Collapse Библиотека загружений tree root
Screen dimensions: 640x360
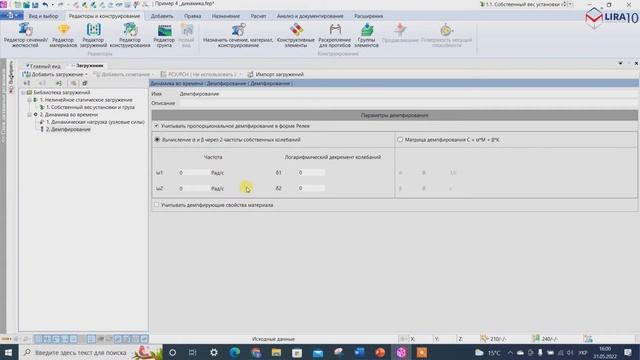[x=23, y=93]
